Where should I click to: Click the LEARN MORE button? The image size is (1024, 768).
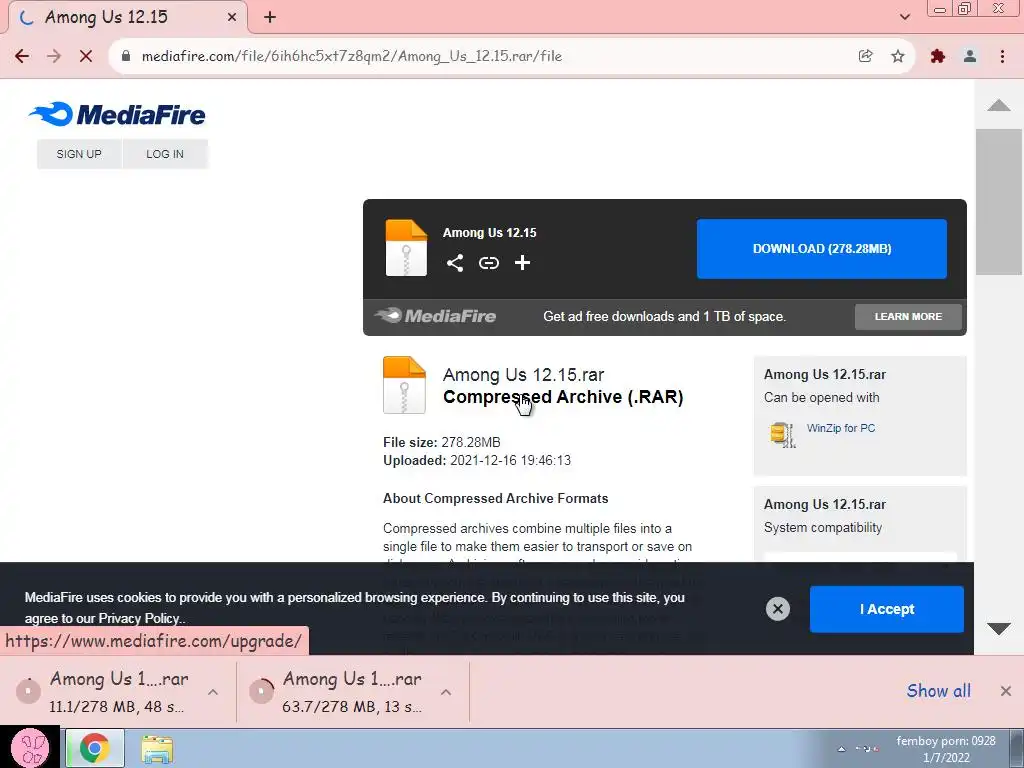[908, 317]
